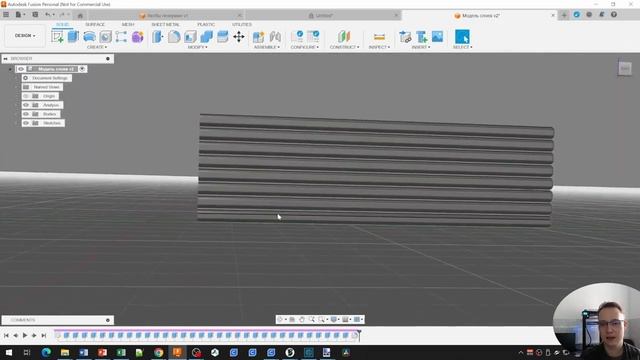This screenshot has height=360, width=640.
Task: Open the Measure tool icon
Action: [379, 37]
